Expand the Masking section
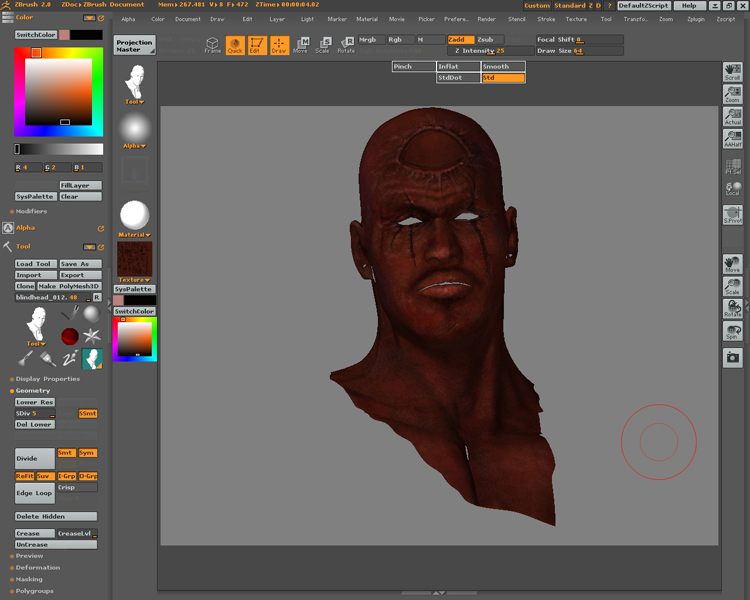750x600 pixels. click(29, 579)
